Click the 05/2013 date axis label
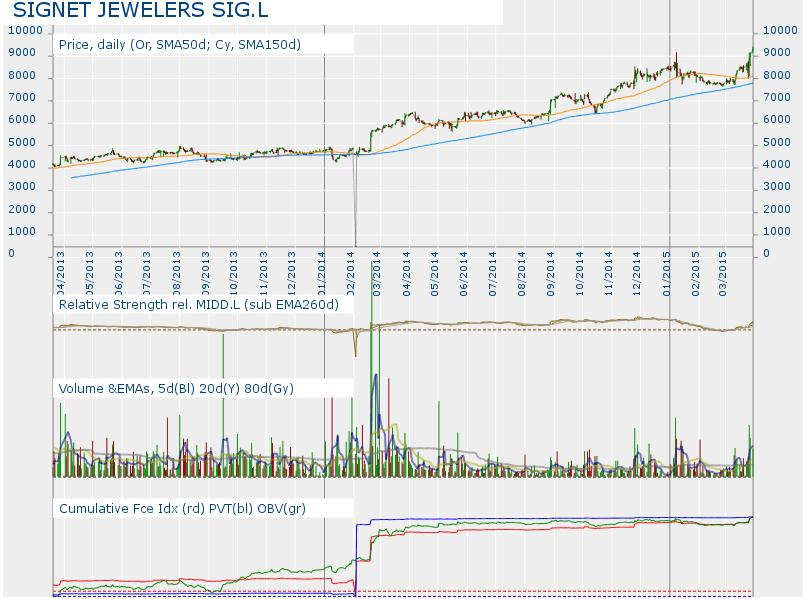 click(x=90, y=274)
